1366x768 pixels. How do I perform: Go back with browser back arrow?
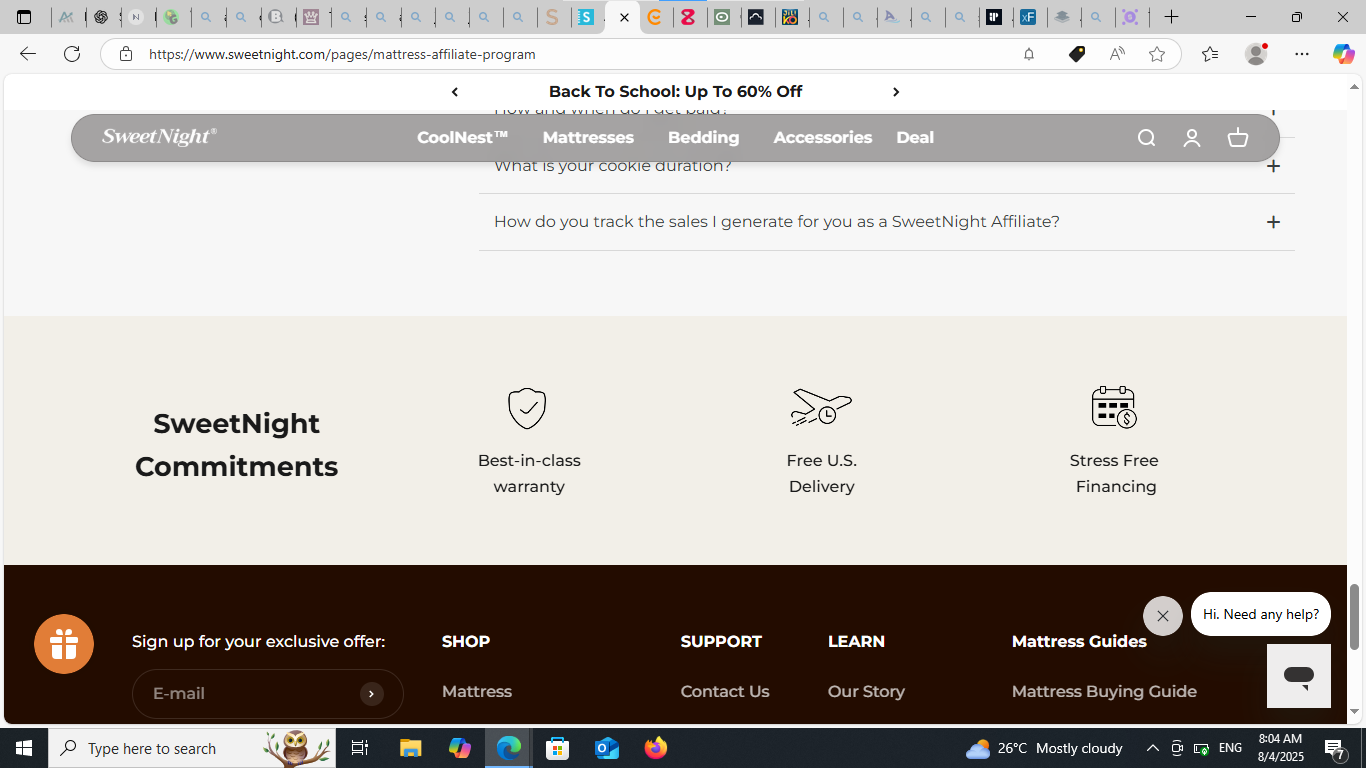click(28, 54)
